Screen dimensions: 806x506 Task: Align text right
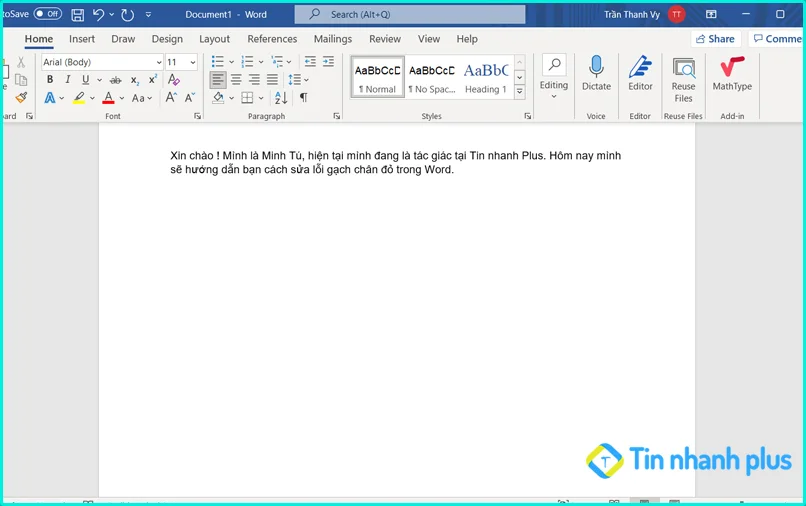click(254, 80)
